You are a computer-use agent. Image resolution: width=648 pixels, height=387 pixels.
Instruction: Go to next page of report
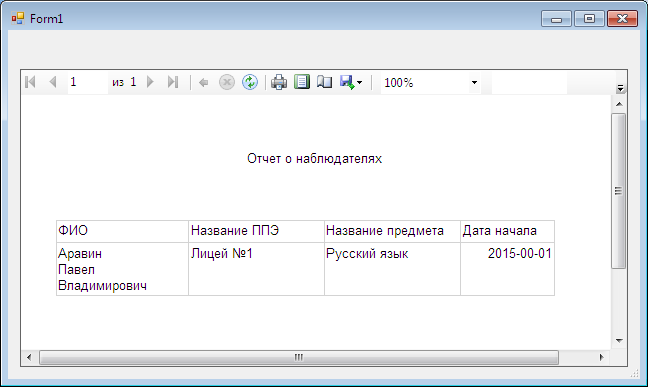(x=150, y=82)
